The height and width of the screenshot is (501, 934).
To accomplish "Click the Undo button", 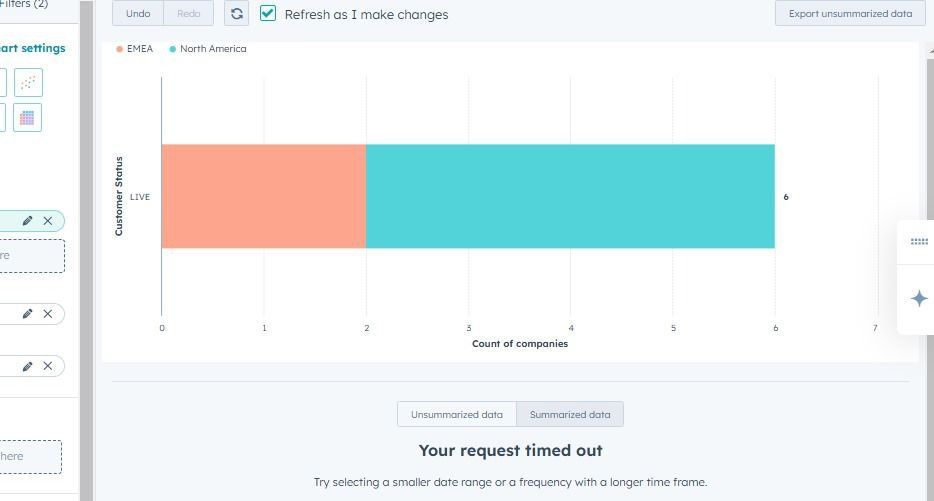I will click(x=138, y=14).
